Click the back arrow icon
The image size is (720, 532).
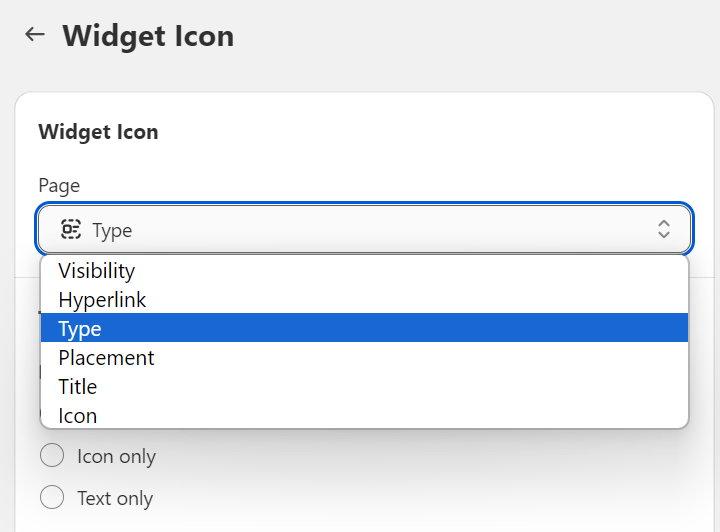35,34
